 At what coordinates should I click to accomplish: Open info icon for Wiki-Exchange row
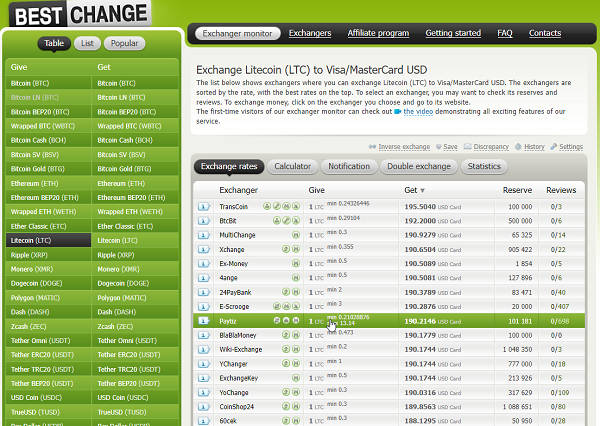point(204,349)
